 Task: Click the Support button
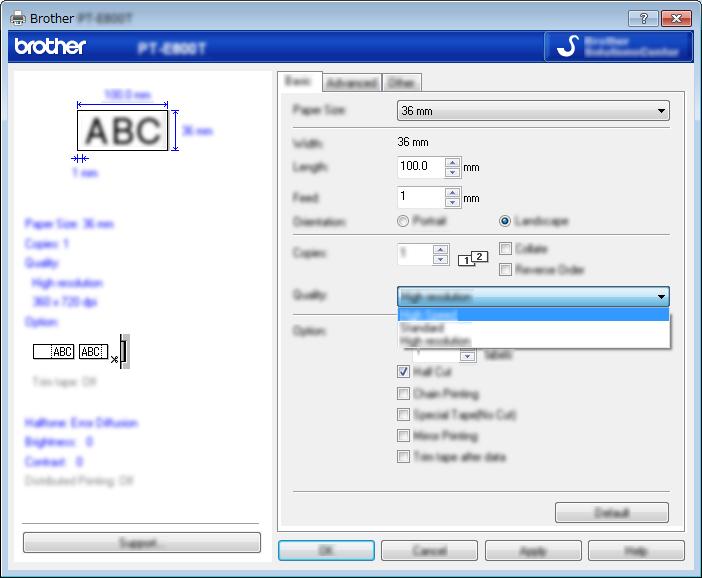tap(141, 543)
